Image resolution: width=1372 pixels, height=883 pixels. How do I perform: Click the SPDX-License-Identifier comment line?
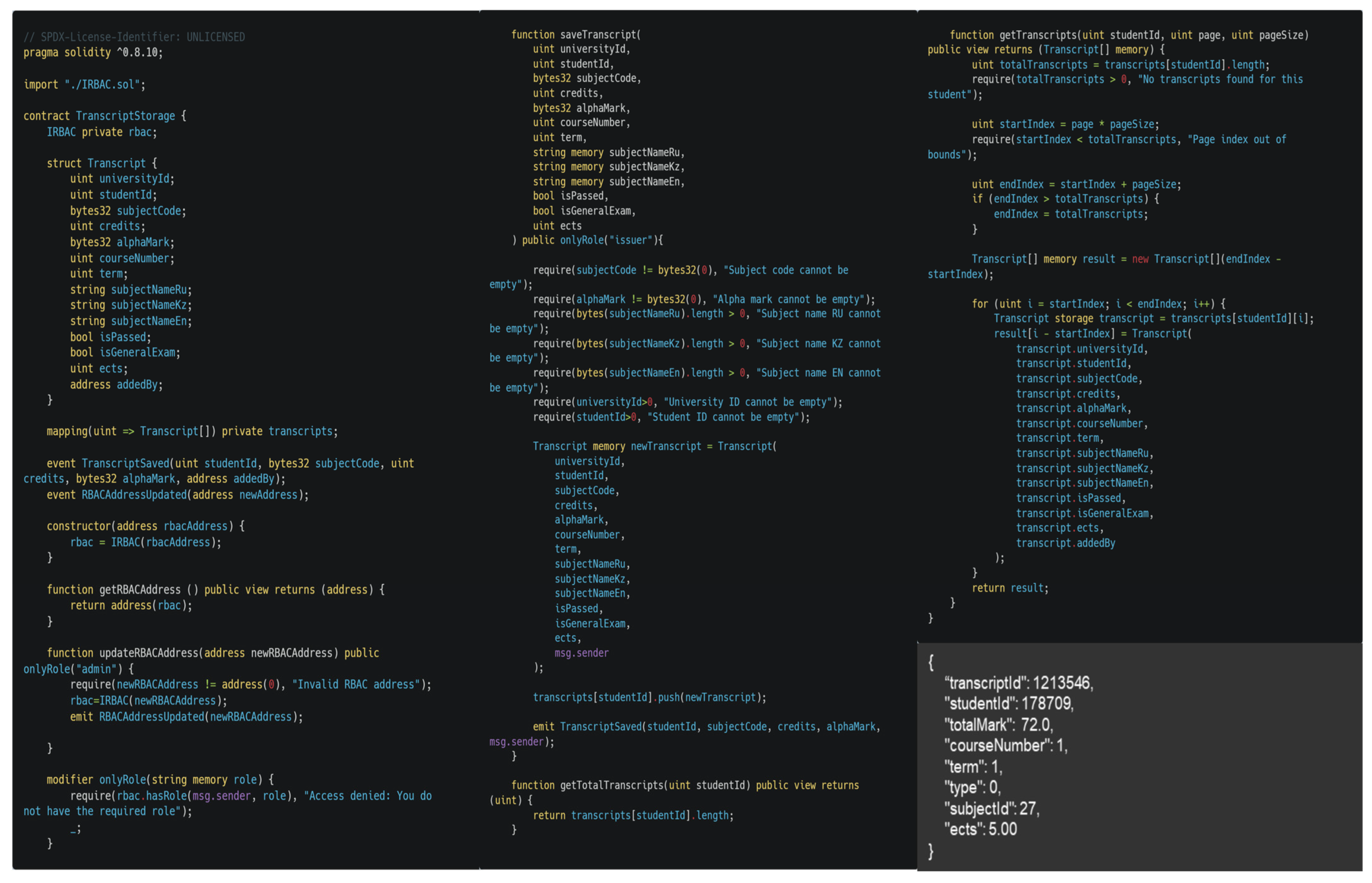pyautogui.click(x=134, y=37)
